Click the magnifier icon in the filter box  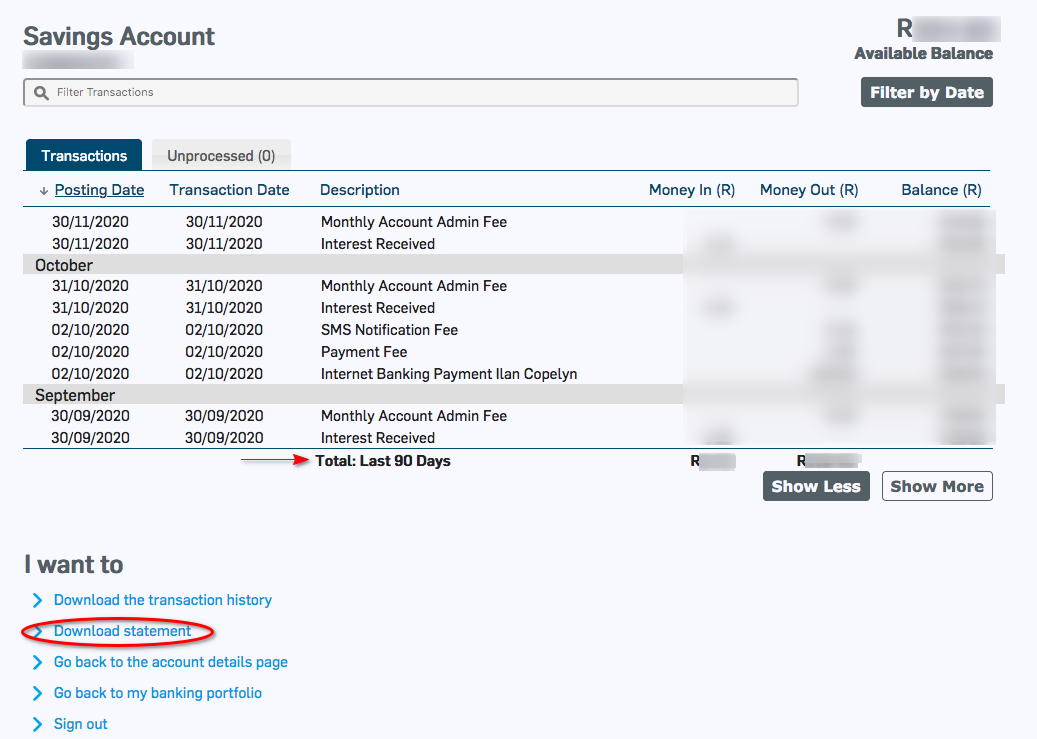click(41, 93)
